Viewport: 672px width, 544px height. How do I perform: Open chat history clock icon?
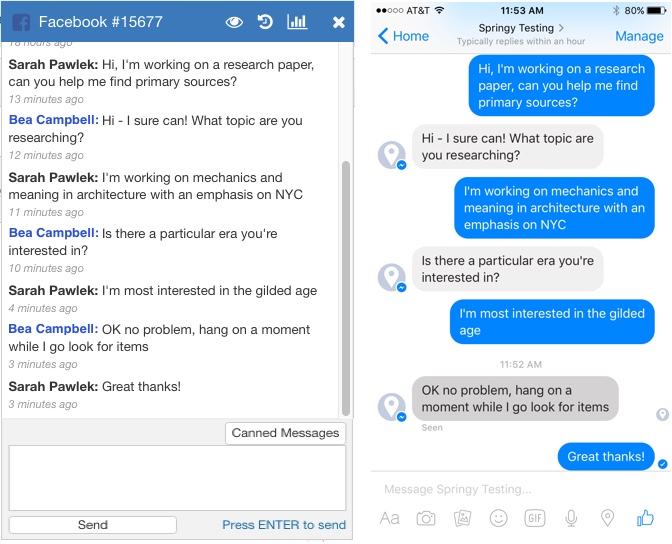[x=265, y=22]
